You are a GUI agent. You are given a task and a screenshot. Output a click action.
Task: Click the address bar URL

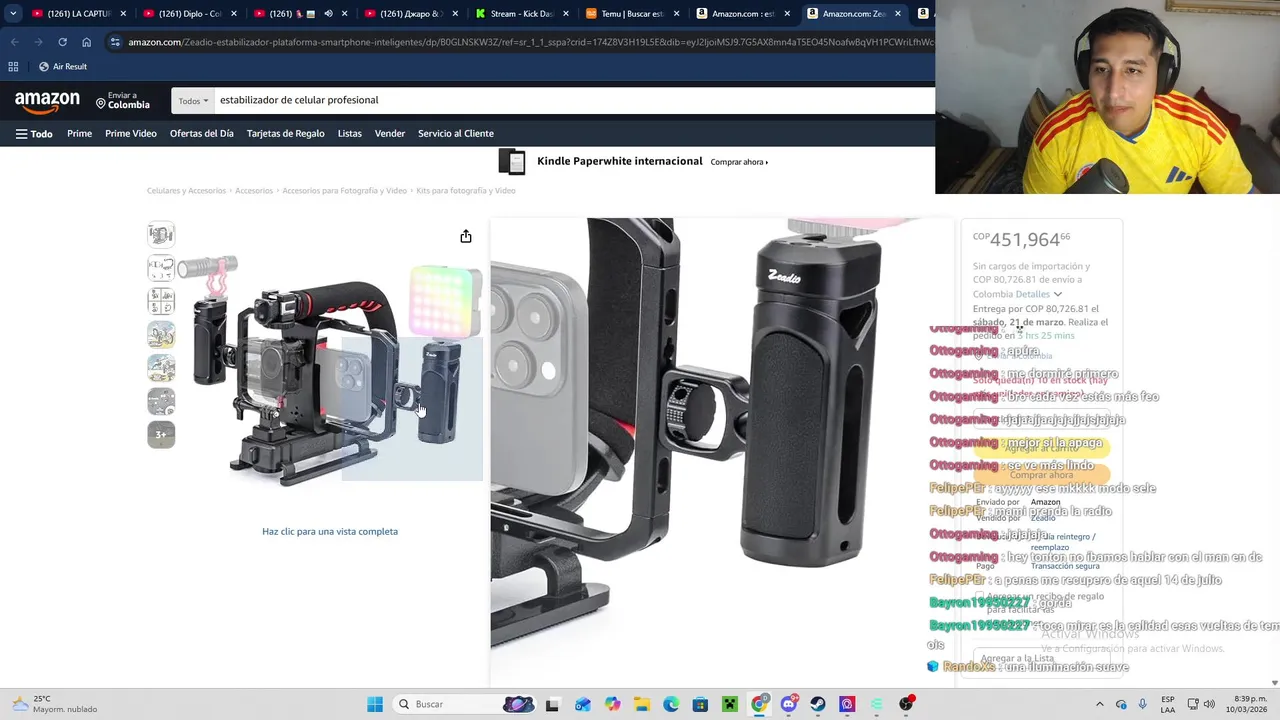tap(530, 42)
